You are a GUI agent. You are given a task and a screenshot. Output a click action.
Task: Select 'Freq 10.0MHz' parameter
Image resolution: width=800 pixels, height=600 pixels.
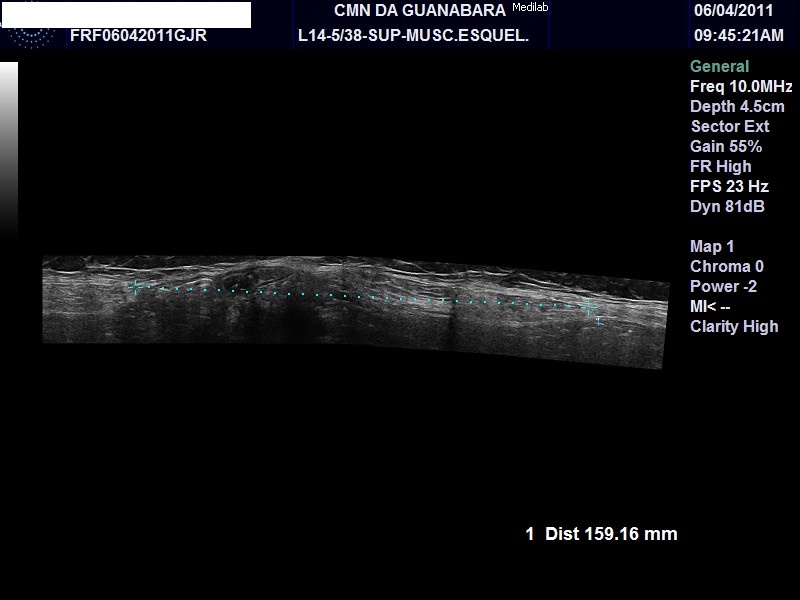pos(741,86)
